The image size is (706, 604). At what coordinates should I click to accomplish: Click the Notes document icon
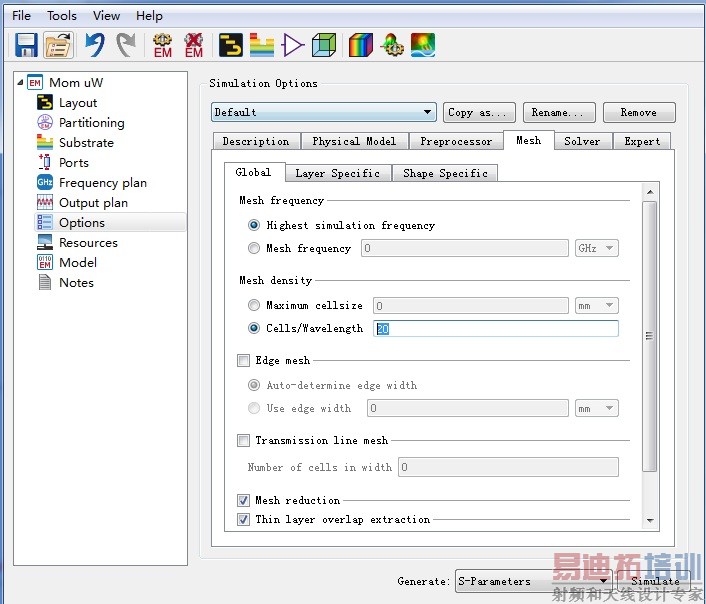point(45,282)
